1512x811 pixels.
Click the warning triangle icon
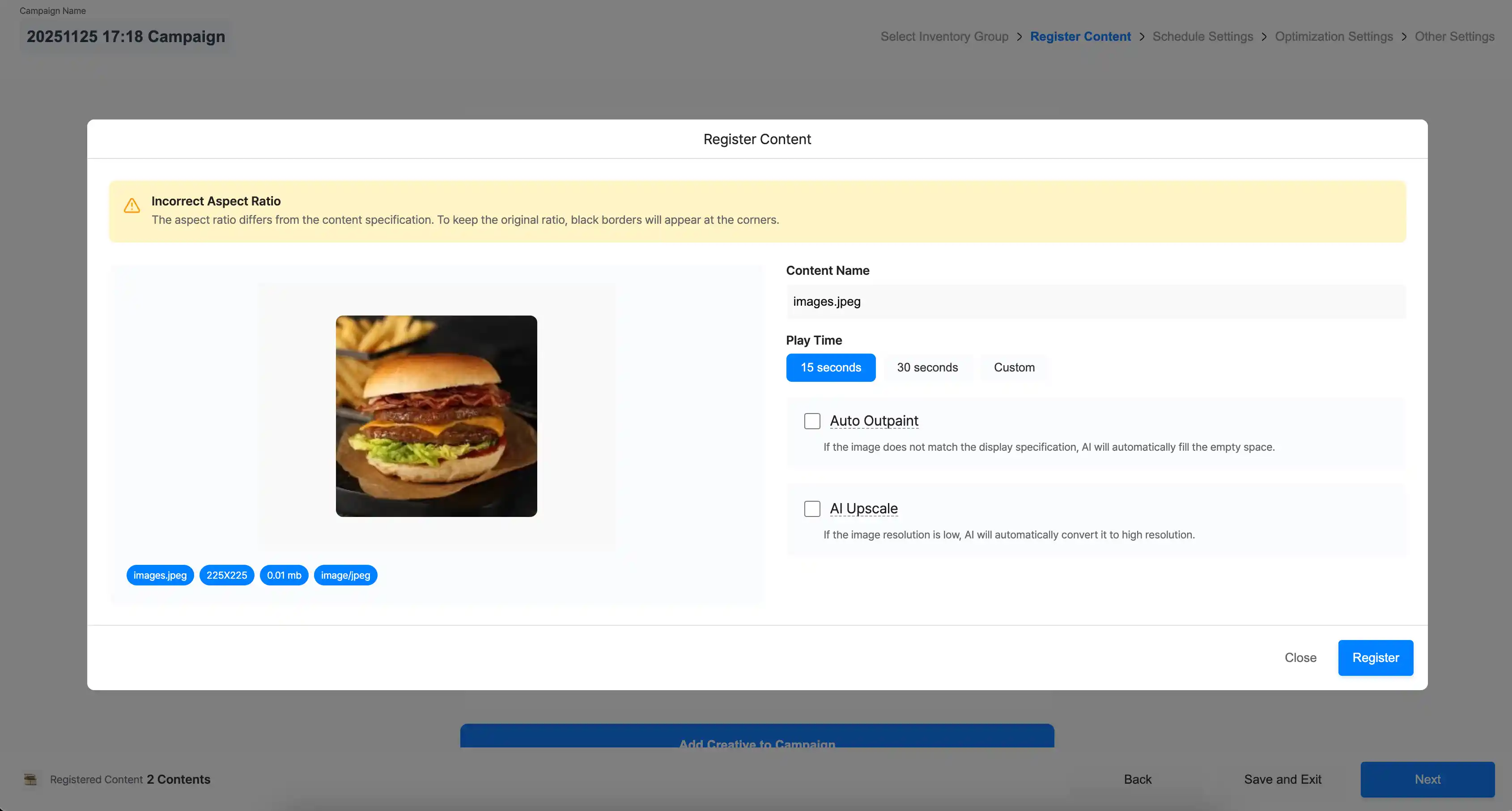pos(132,205)
